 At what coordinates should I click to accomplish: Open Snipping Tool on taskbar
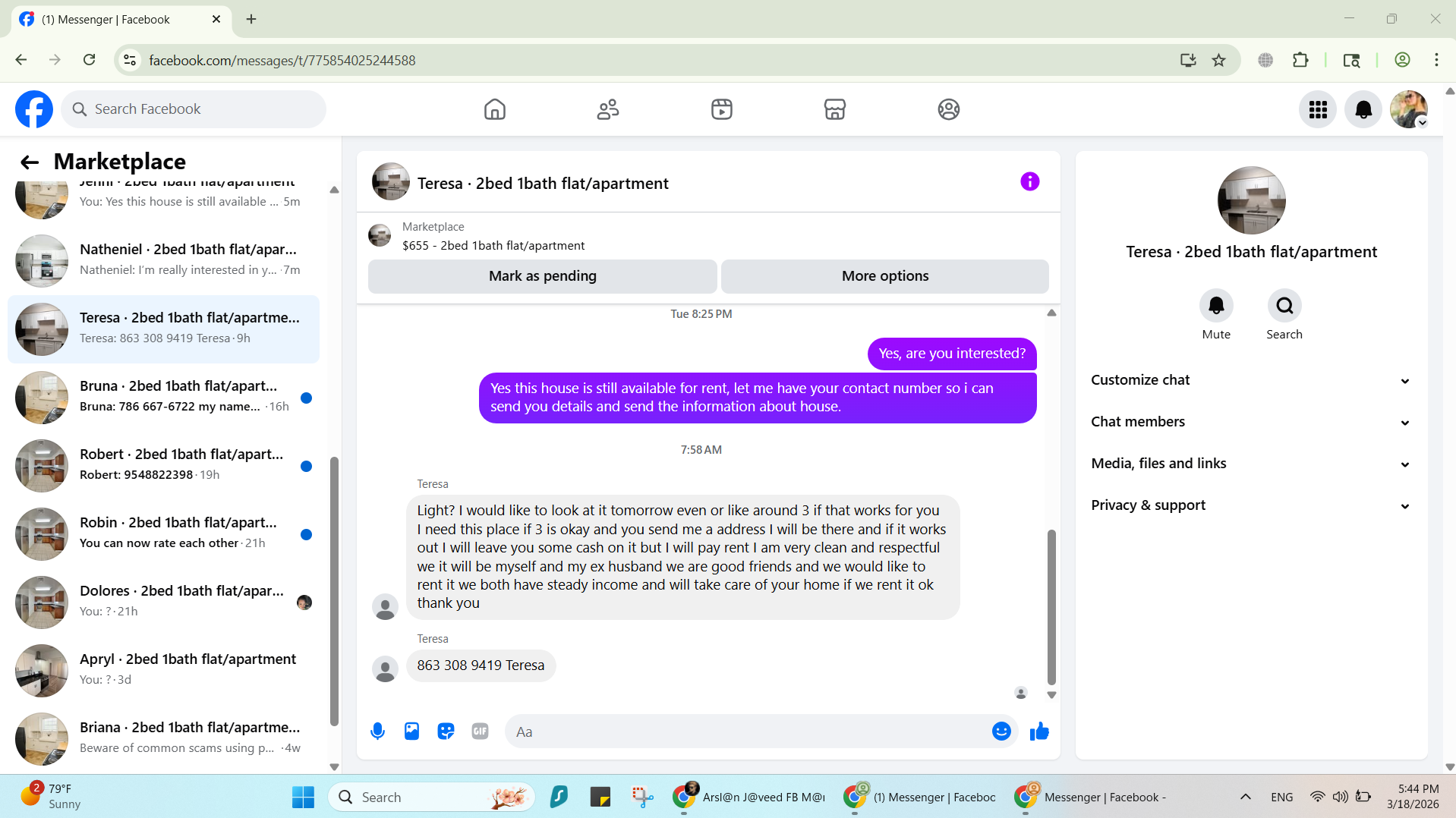coord(642,797)
